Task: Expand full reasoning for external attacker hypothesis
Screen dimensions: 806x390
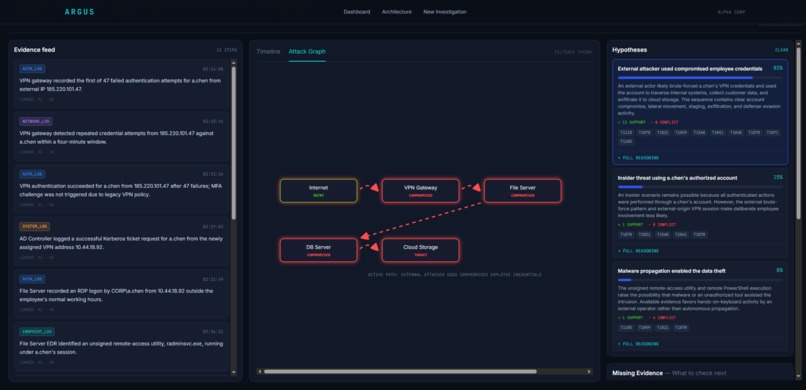Action: point(638,158)
